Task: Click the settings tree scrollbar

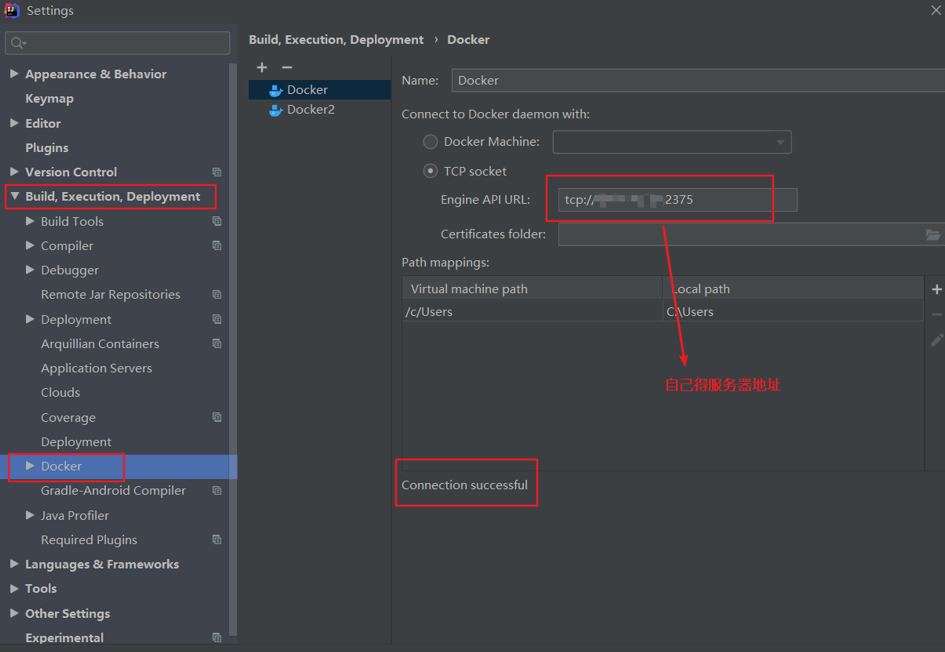Action: (233, 350)
